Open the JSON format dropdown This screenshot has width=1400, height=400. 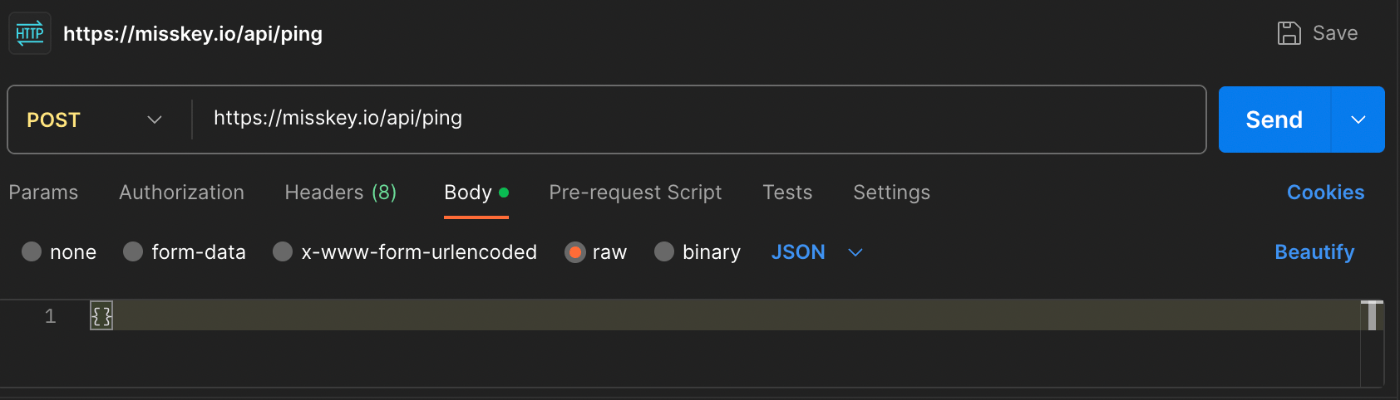(x=816, y=252)
